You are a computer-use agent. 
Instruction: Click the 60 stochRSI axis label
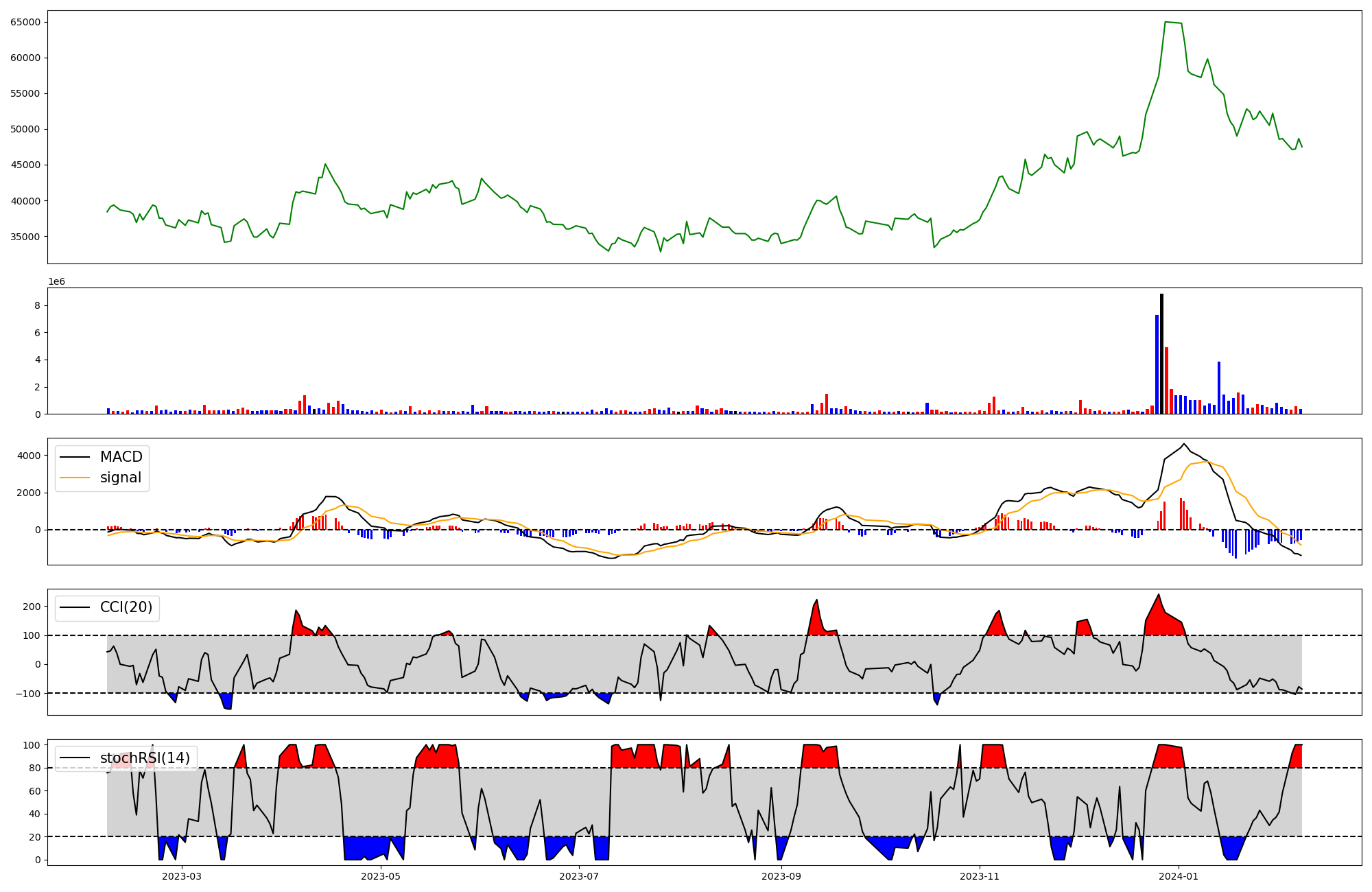coord(35,791)
